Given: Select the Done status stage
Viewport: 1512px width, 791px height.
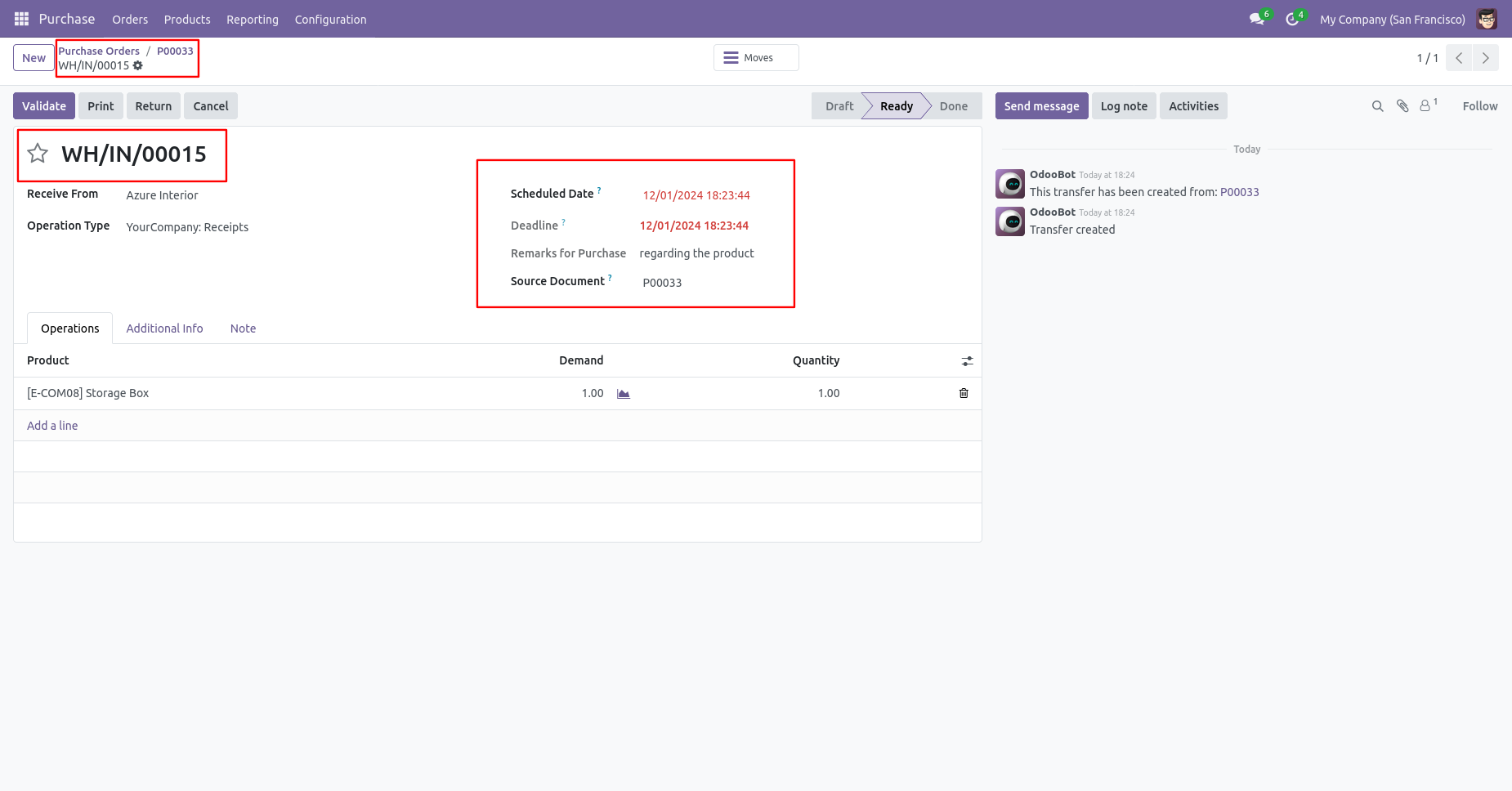Looking at the screenshot, I should tap(953, 106).
